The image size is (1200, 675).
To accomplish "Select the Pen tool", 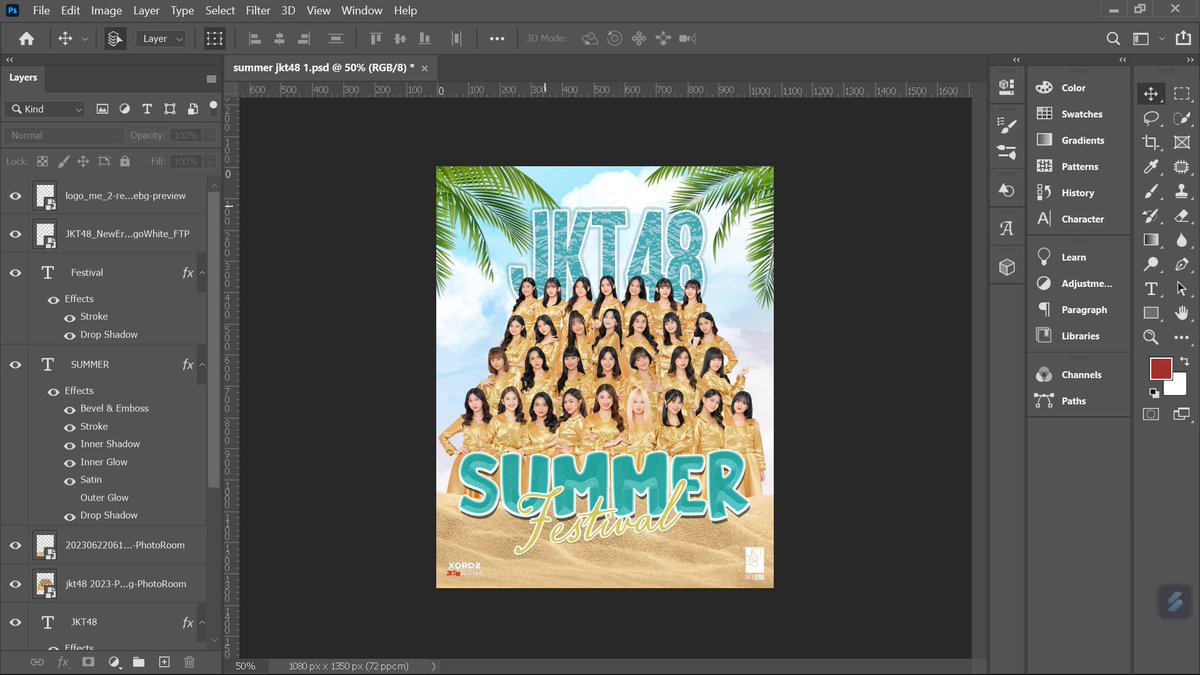I will click(x=1181, y=264).
